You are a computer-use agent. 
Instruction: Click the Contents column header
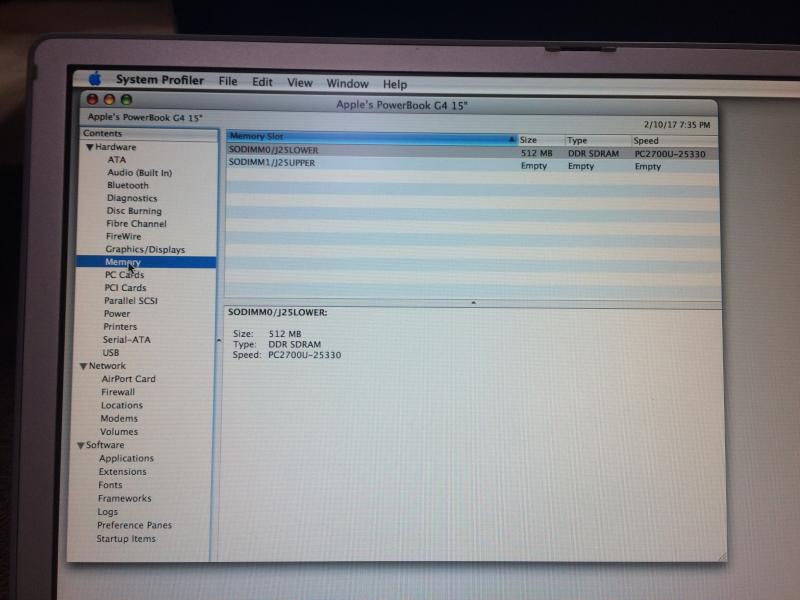[149, 134]
